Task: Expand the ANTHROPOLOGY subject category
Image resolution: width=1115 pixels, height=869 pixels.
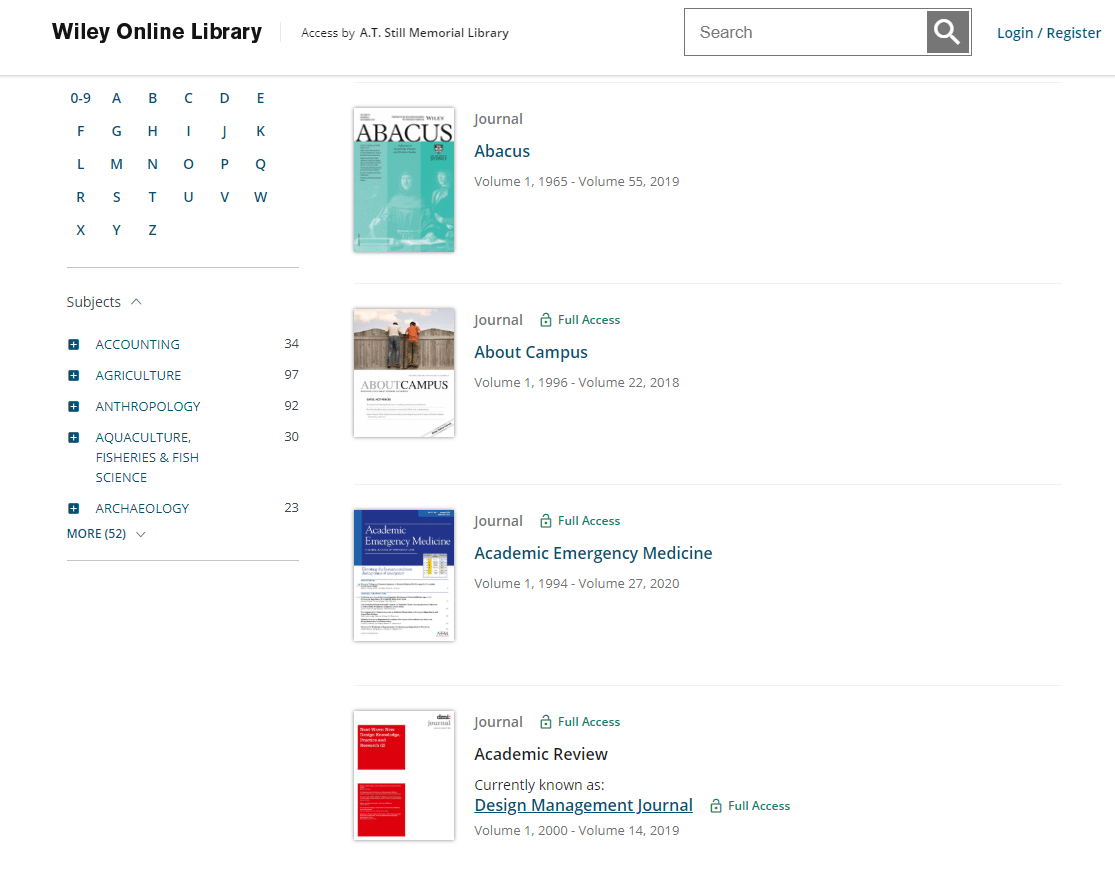Action: pyautogui.click(x=73, y=405)
